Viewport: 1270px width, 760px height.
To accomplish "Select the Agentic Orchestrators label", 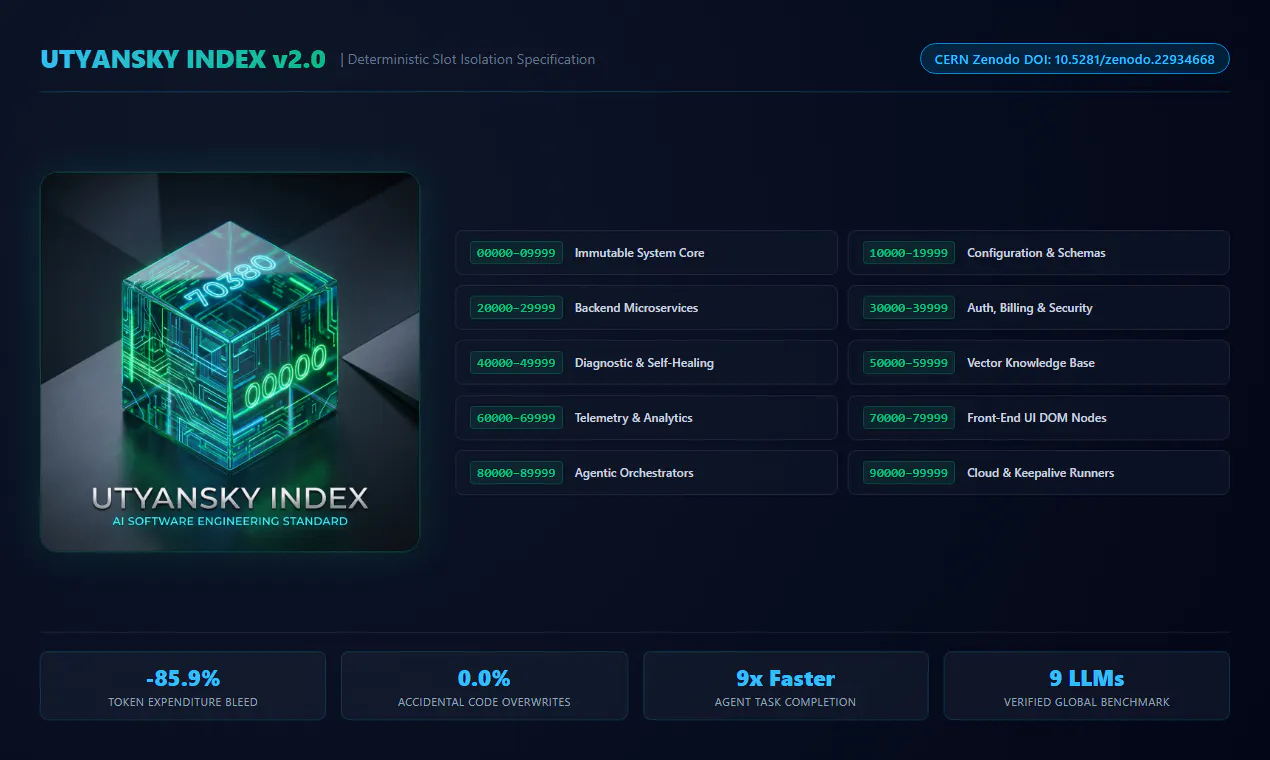I will pos(634,473).
